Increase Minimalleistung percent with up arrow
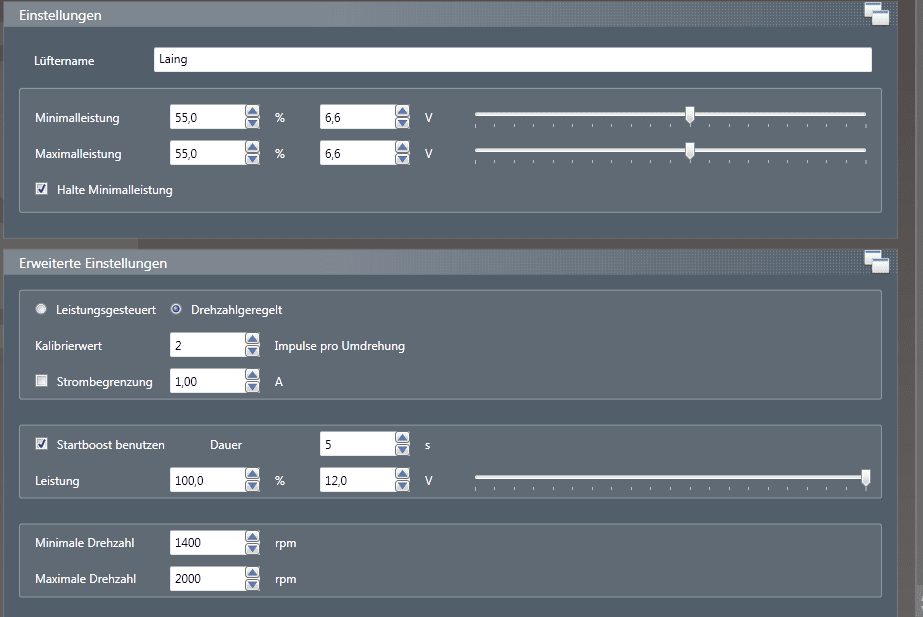Screen dimensions: 923x617 pos(252,111)
